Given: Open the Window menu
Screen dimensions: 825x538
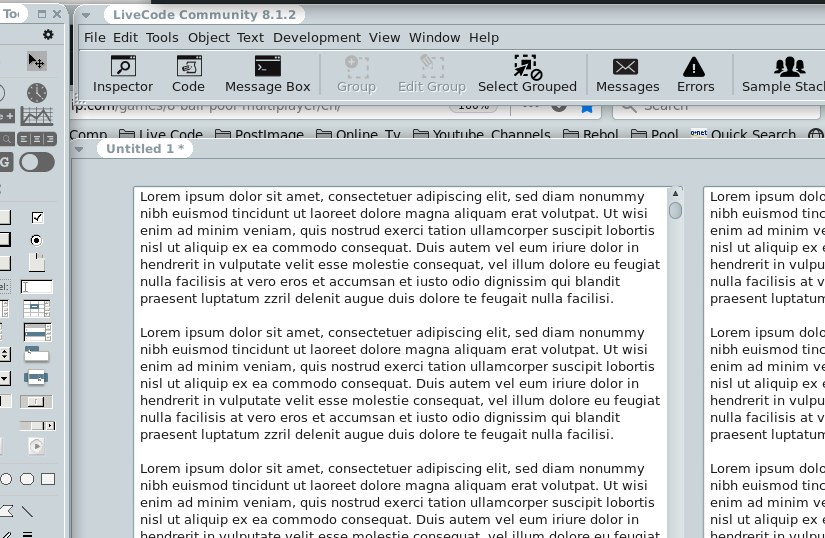Looking at the screenshot, I should tap(435, 38).
